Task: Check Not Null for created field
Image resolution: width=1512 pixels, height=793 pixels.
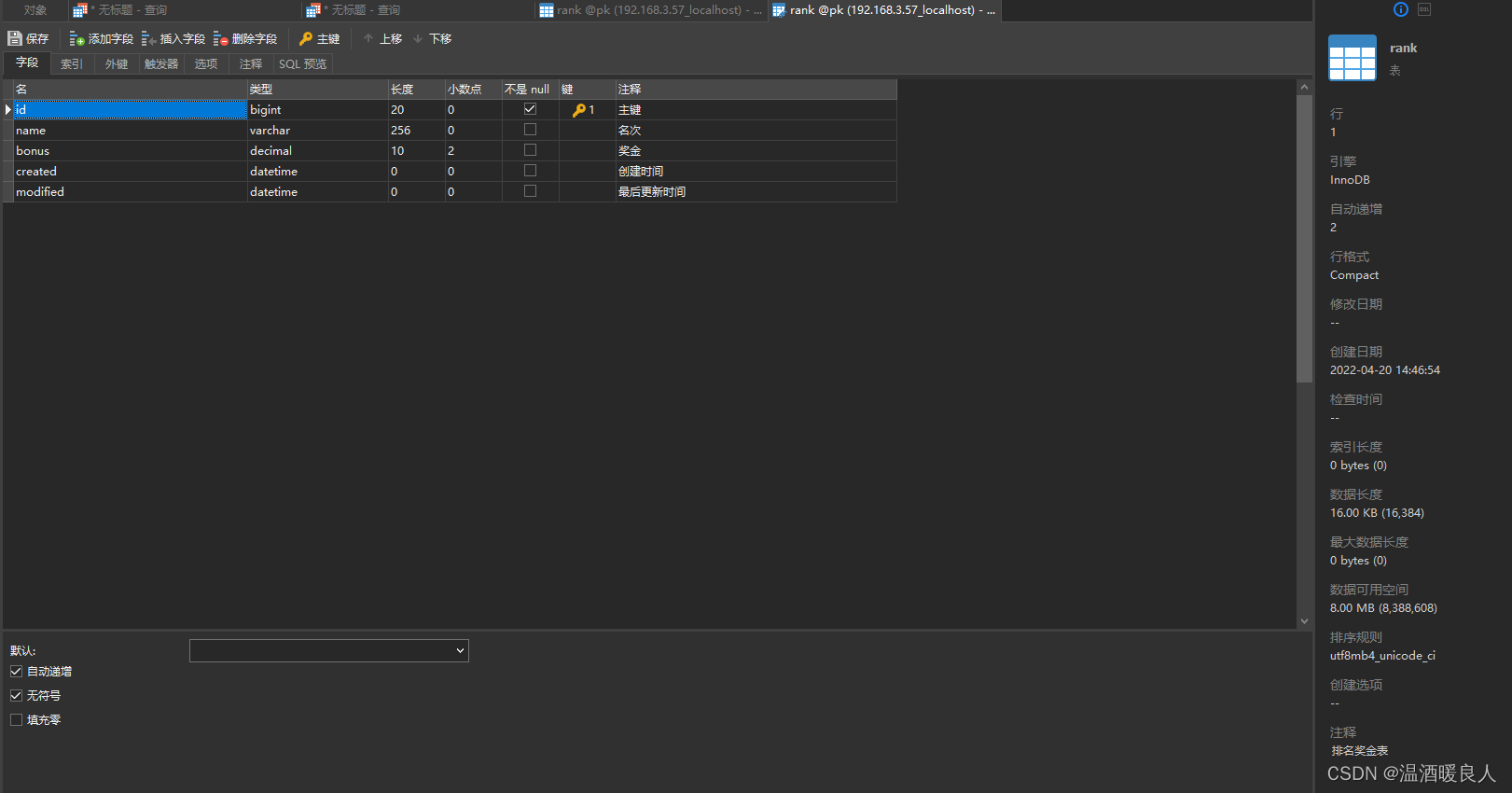Action: coord(530,171)
